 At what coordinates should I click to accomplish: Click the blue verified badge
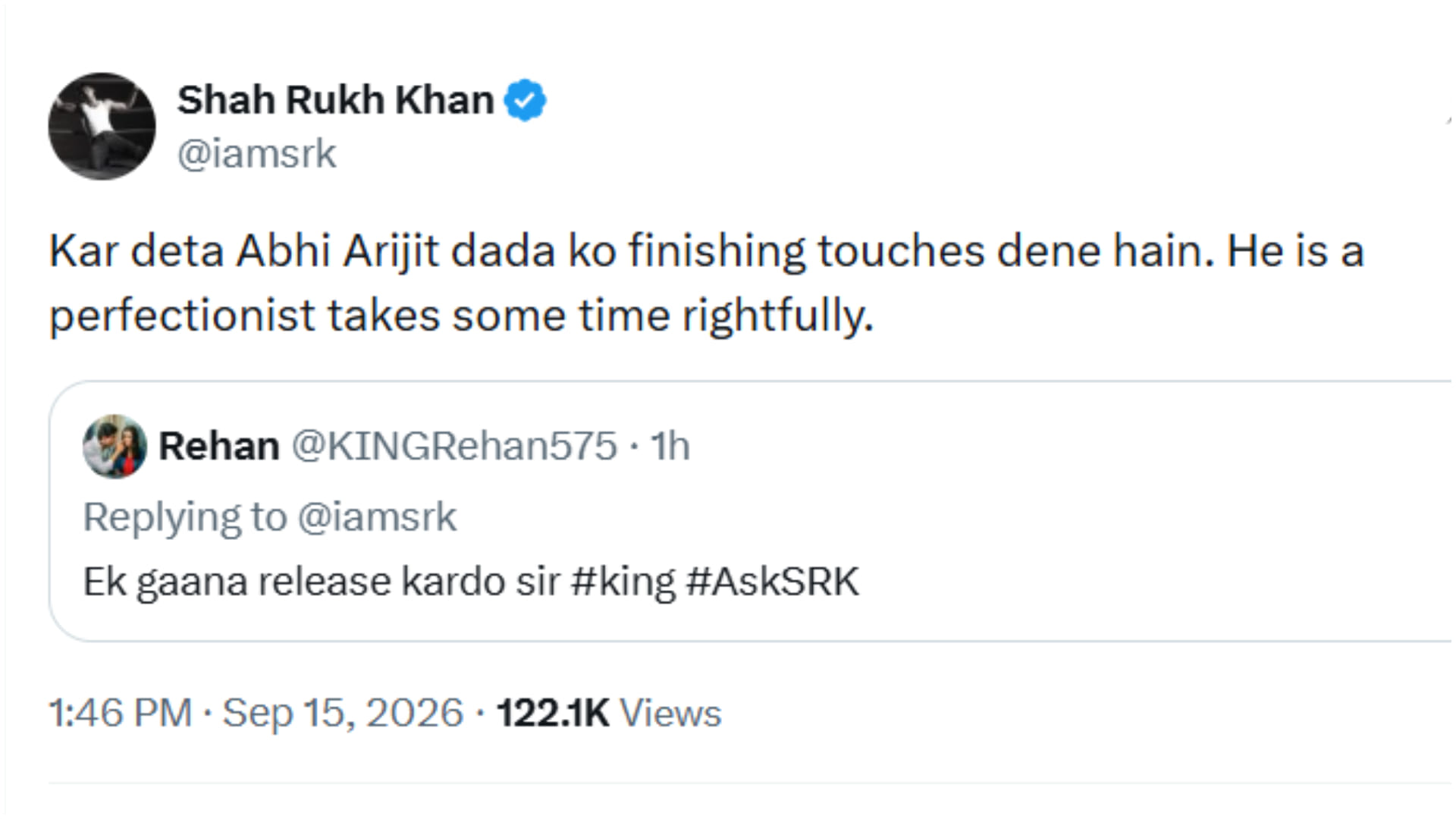pos(526,100)
